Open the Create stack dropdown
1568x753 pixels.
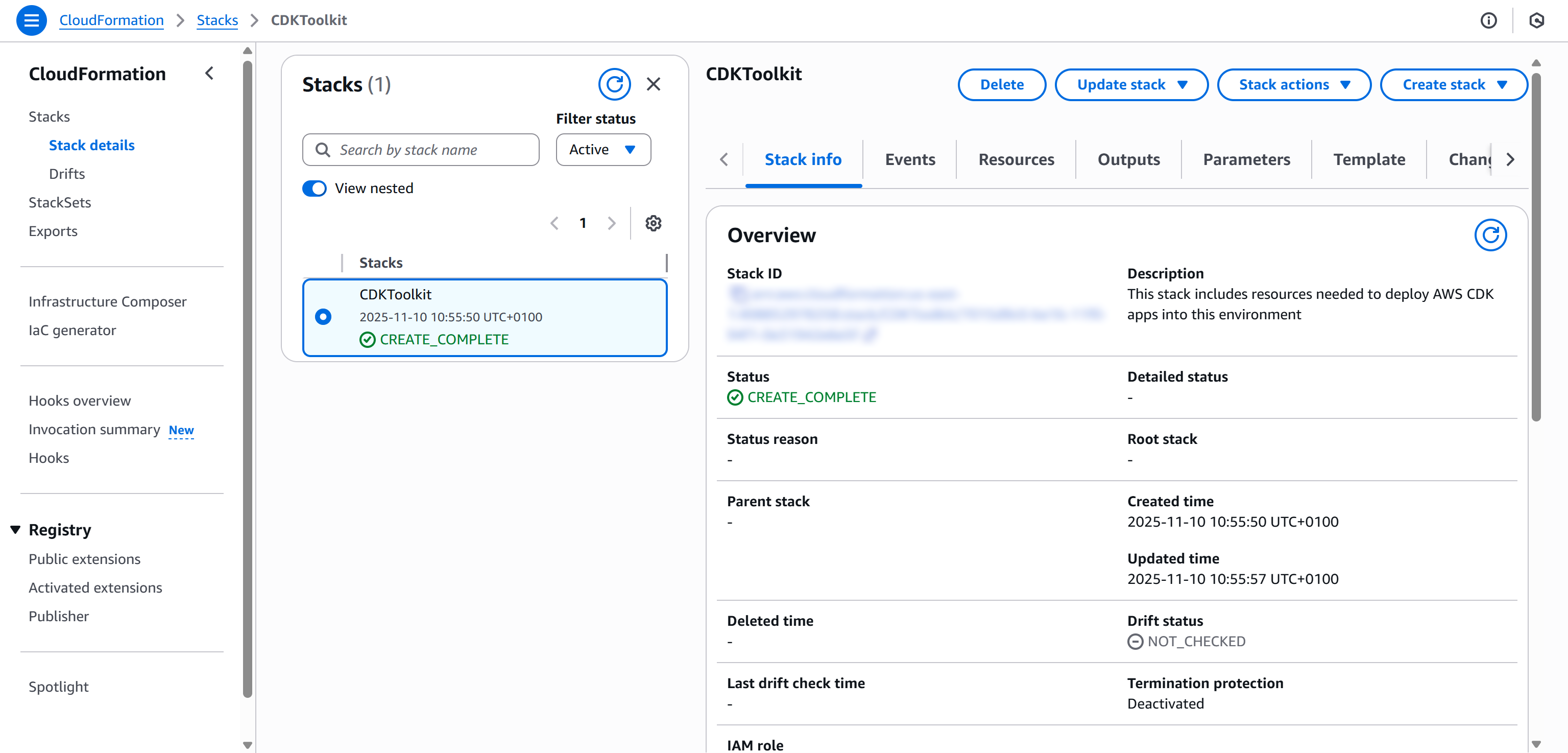coord(1454,85)
